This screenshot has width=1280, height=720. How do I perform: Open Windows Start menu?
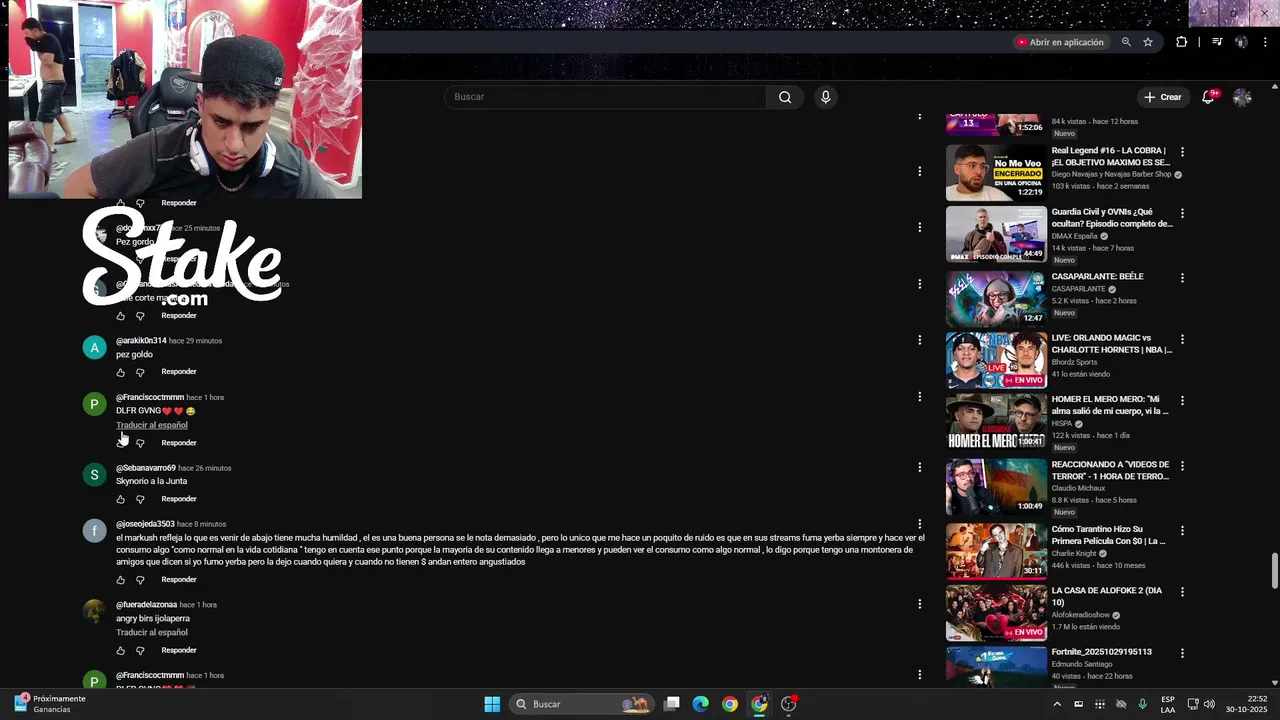pos(492,704)
